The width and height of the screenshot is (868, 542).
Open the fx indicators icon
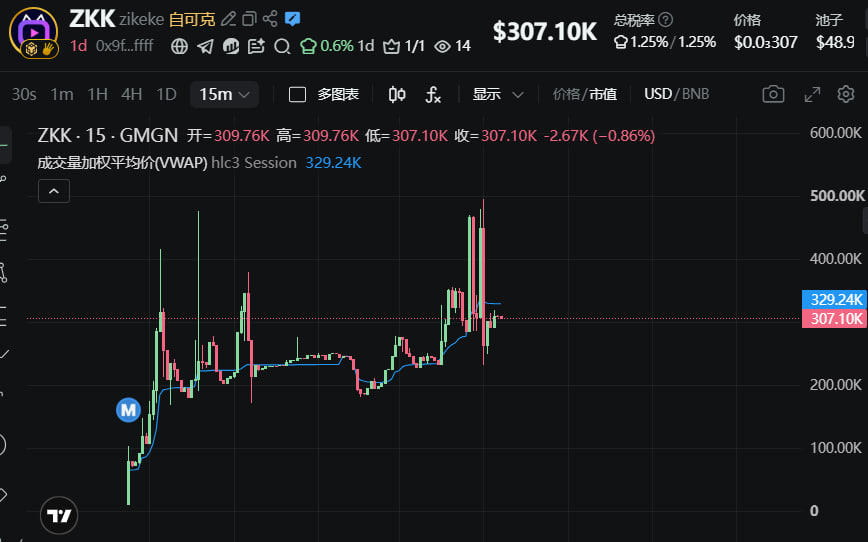(433, 95)
